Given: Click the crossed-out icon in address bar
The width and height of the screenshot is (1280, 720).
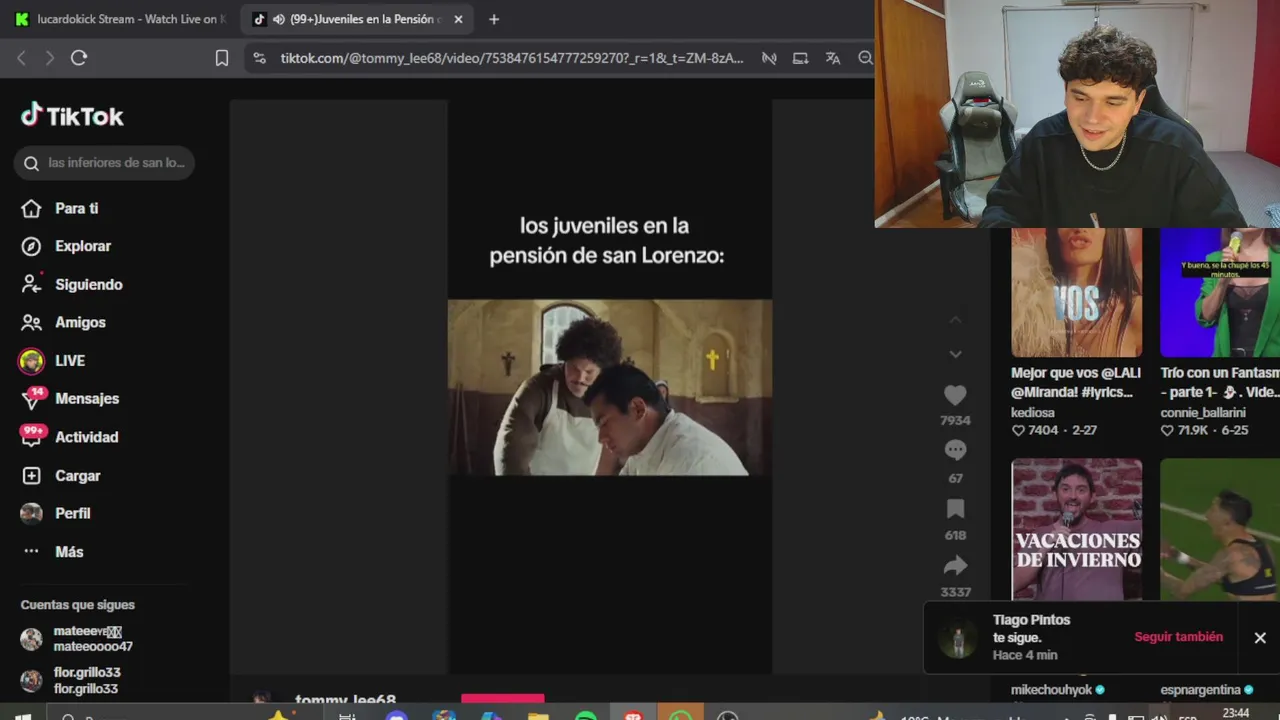Looking at the screenshot, I should click(x=769, y=58).
